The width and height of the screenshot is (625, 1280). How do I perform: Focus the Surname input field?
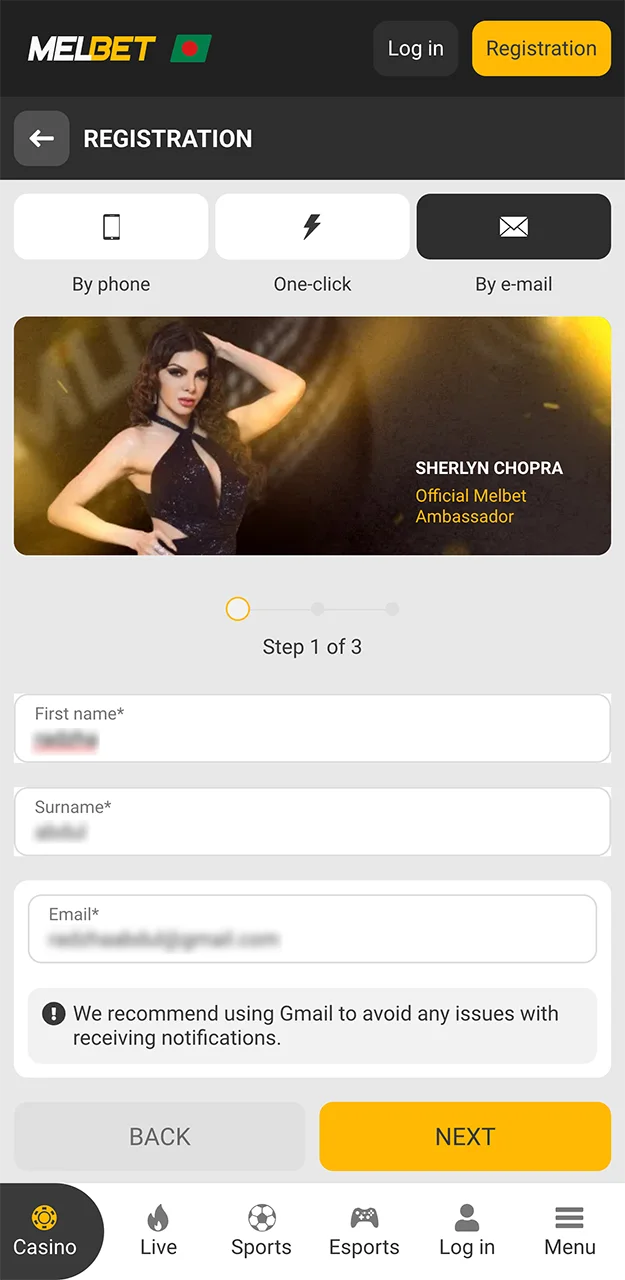(x=312, y=821)
